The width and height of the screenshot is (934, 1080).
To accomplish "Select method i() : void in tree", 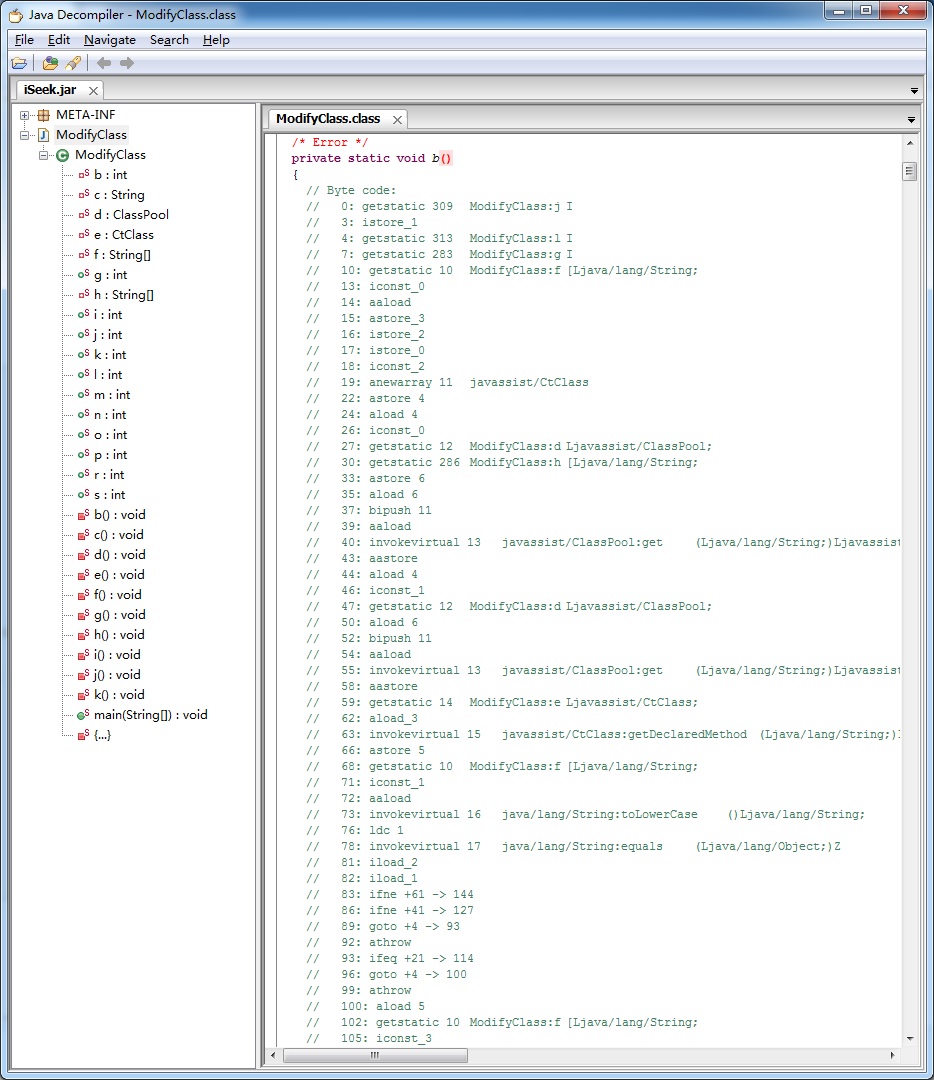I will [117, 654].
